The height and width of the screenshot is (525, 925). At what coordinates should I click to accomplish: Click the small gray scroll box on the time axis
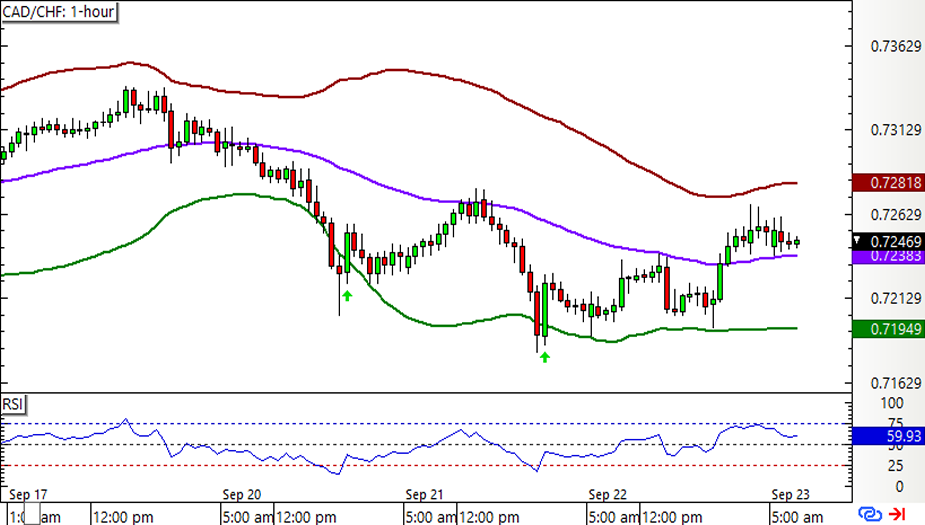[x=32, y=514]
